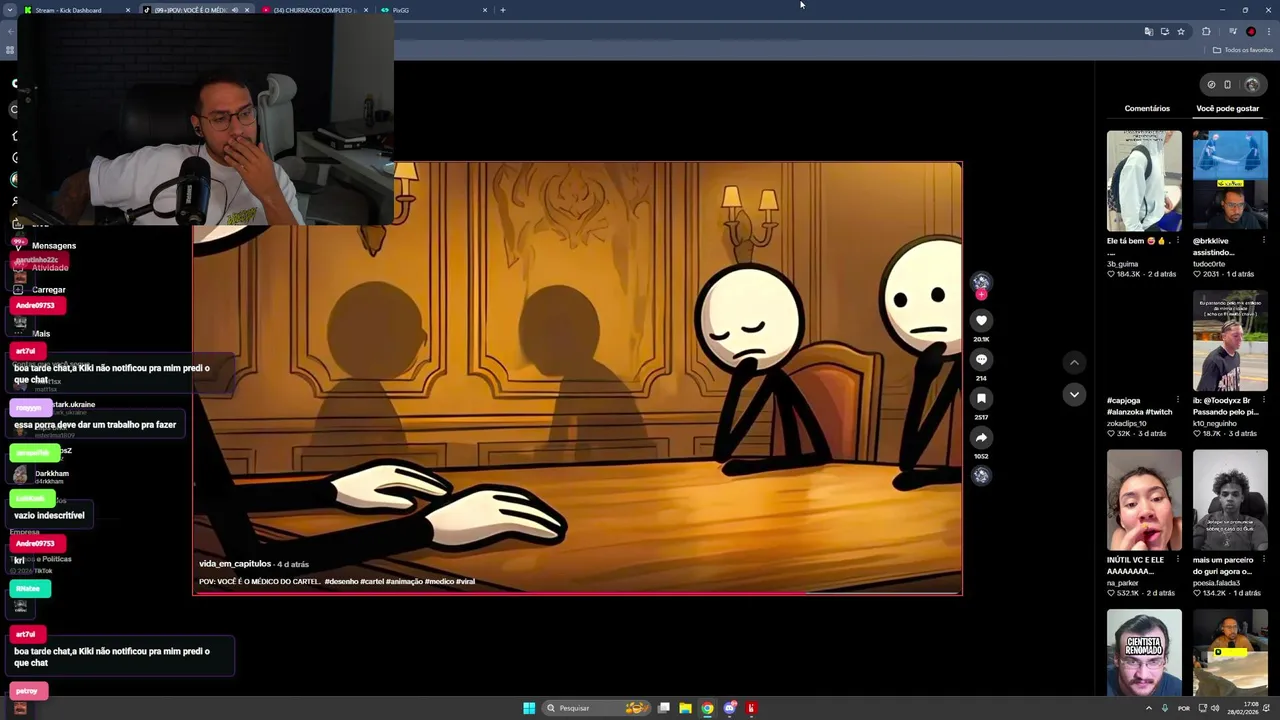
Task: Bookmark page with browser star icon
Action: coord(1181,32)
